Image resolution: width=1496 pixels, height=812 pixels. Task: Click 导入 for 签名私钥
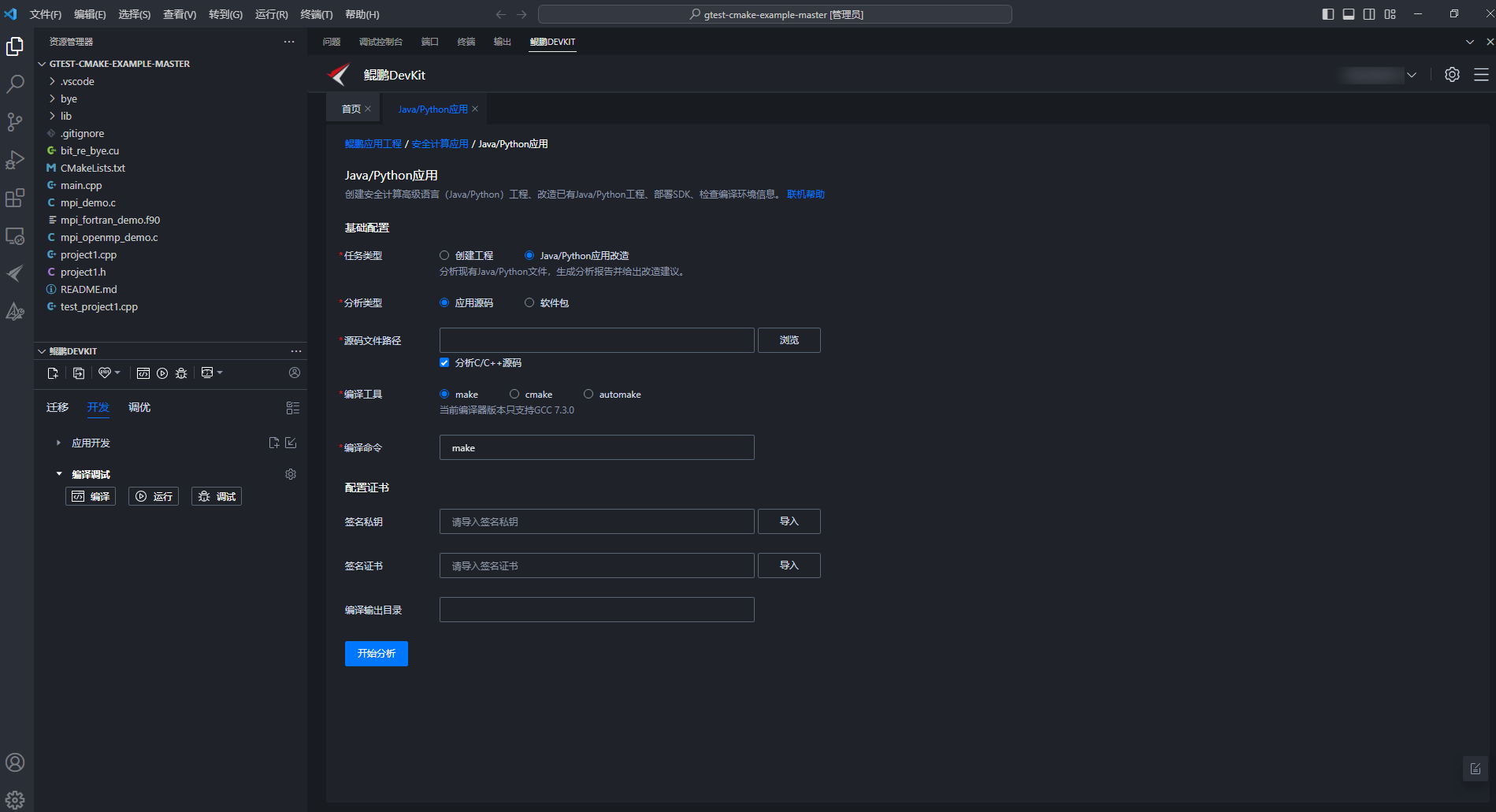(x=789, y=521)
